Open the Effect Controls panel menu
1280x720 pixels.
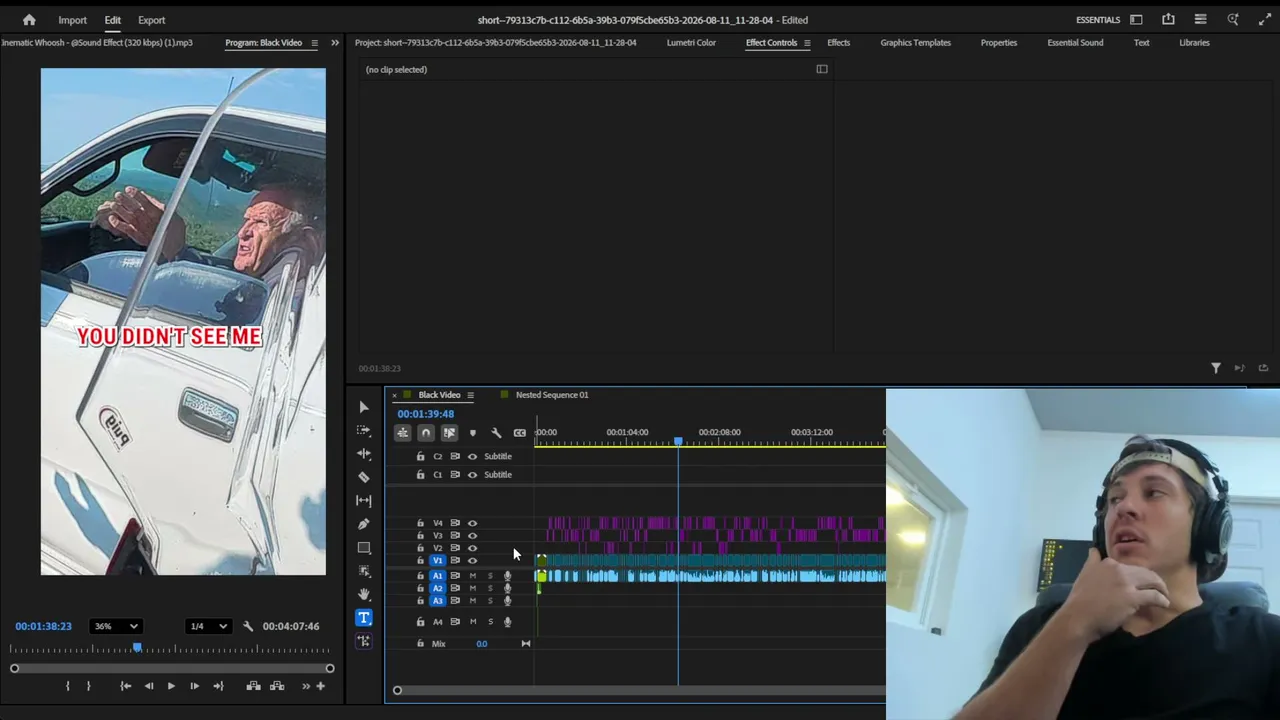point(807,43)
